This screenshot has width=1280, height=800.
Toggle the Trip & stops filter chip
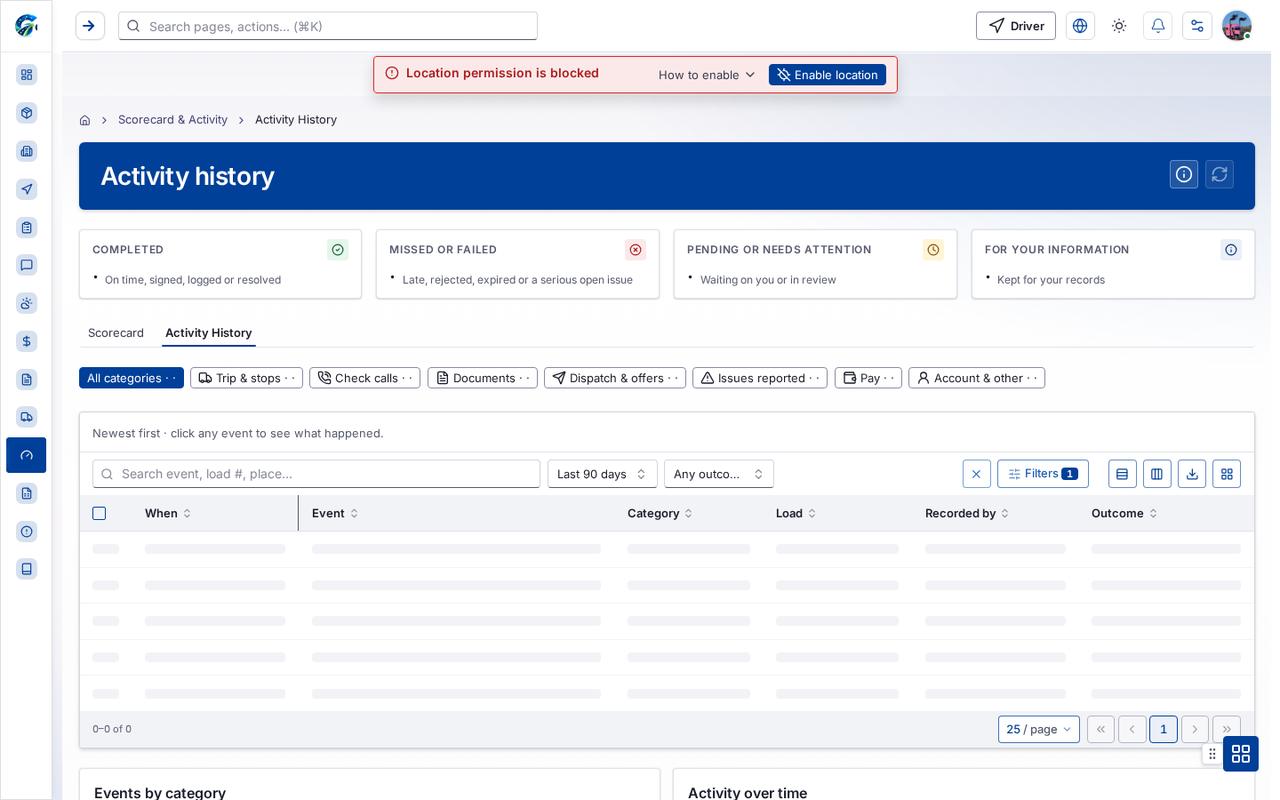click(x=246, y=378)
